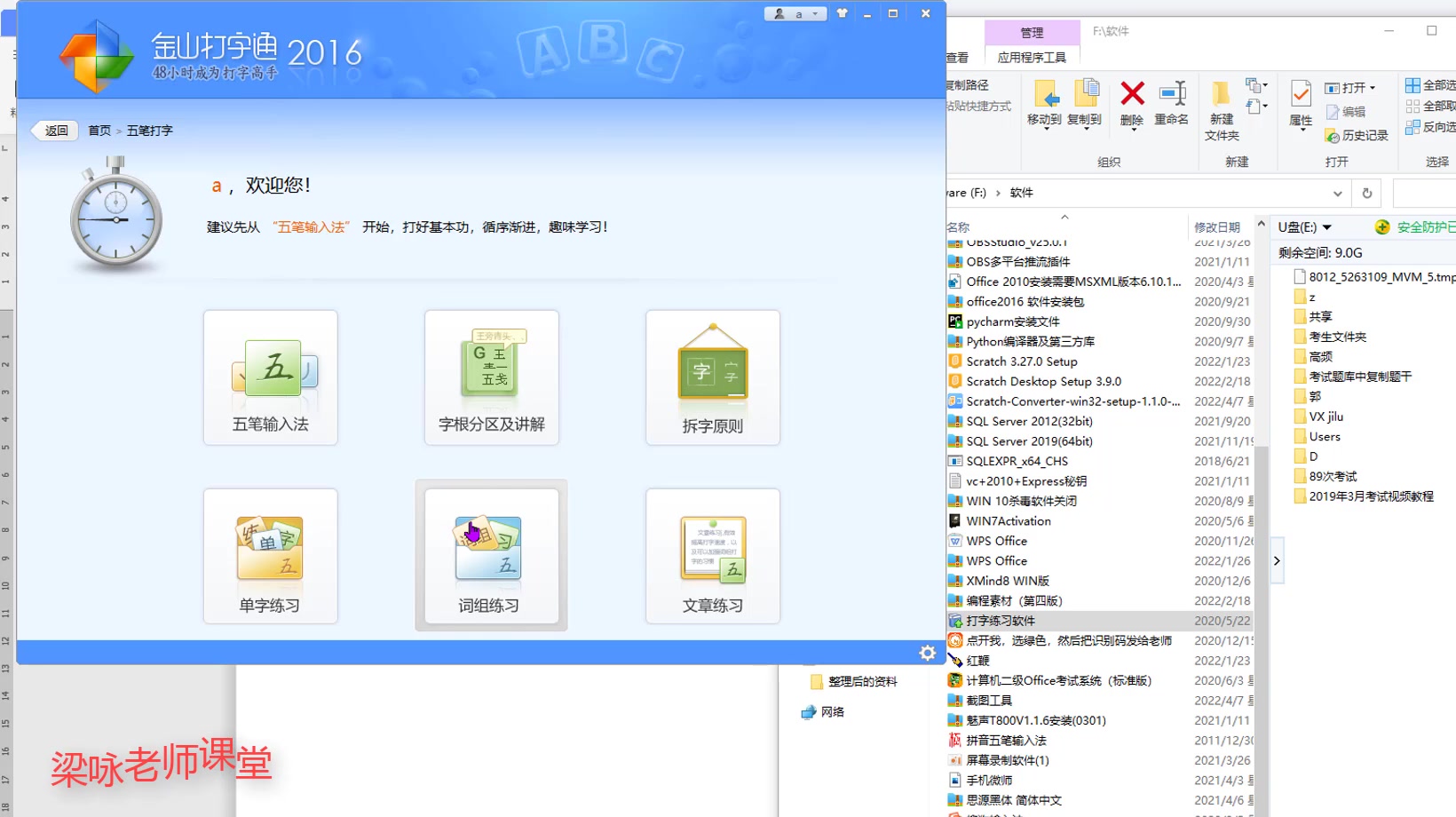The width and height of the screenshot is (1456, 817).
Task: Open 整理后的资料 folder in navigation pane
Action: (x=853, y=682)
